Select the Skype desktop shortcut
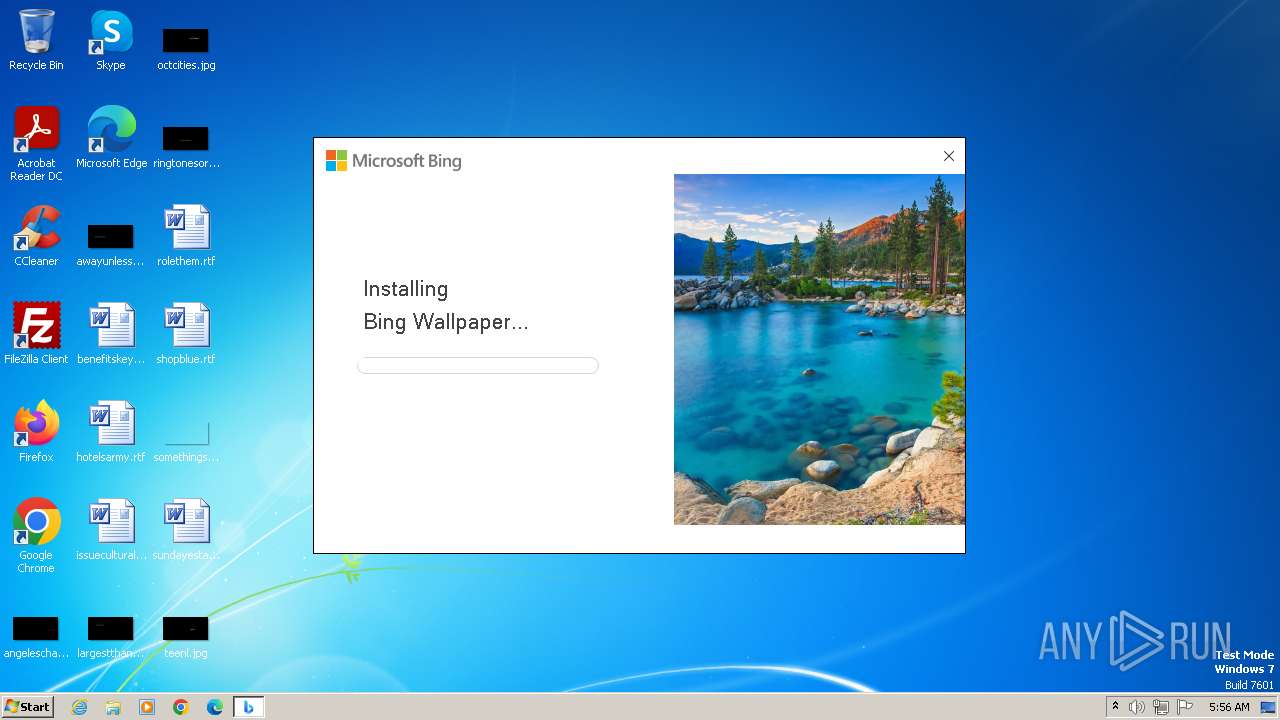1280x720 pixels. coord(111,40)
